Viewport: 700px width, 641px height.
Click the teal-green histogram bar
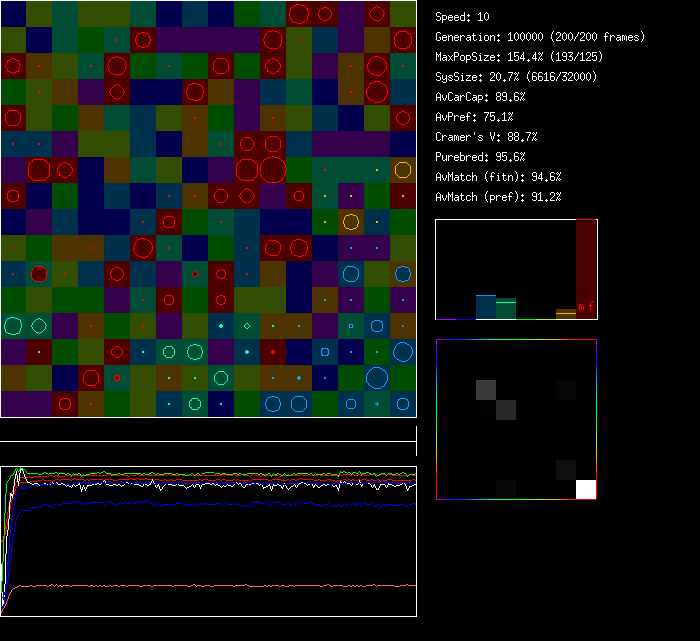pyautogui.click(x=506, y=309)
